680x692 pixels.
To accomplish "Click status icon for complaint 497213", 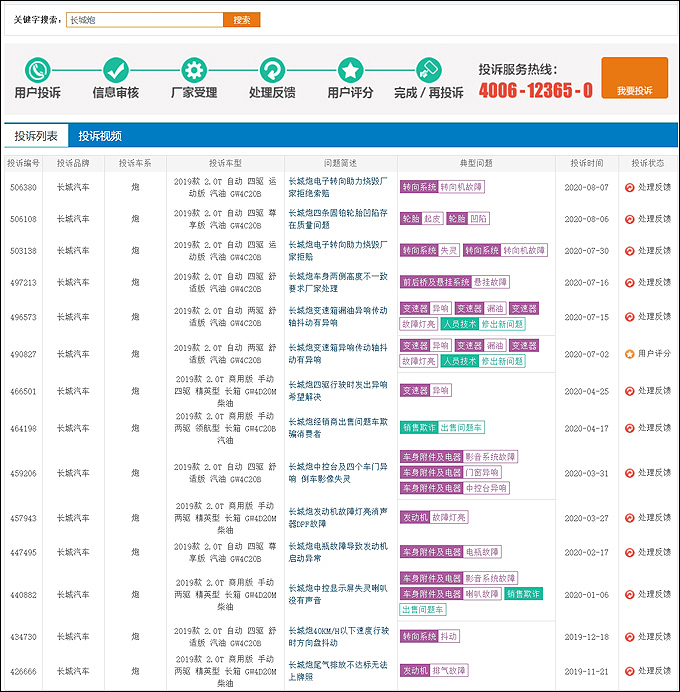I will point(630,283).
